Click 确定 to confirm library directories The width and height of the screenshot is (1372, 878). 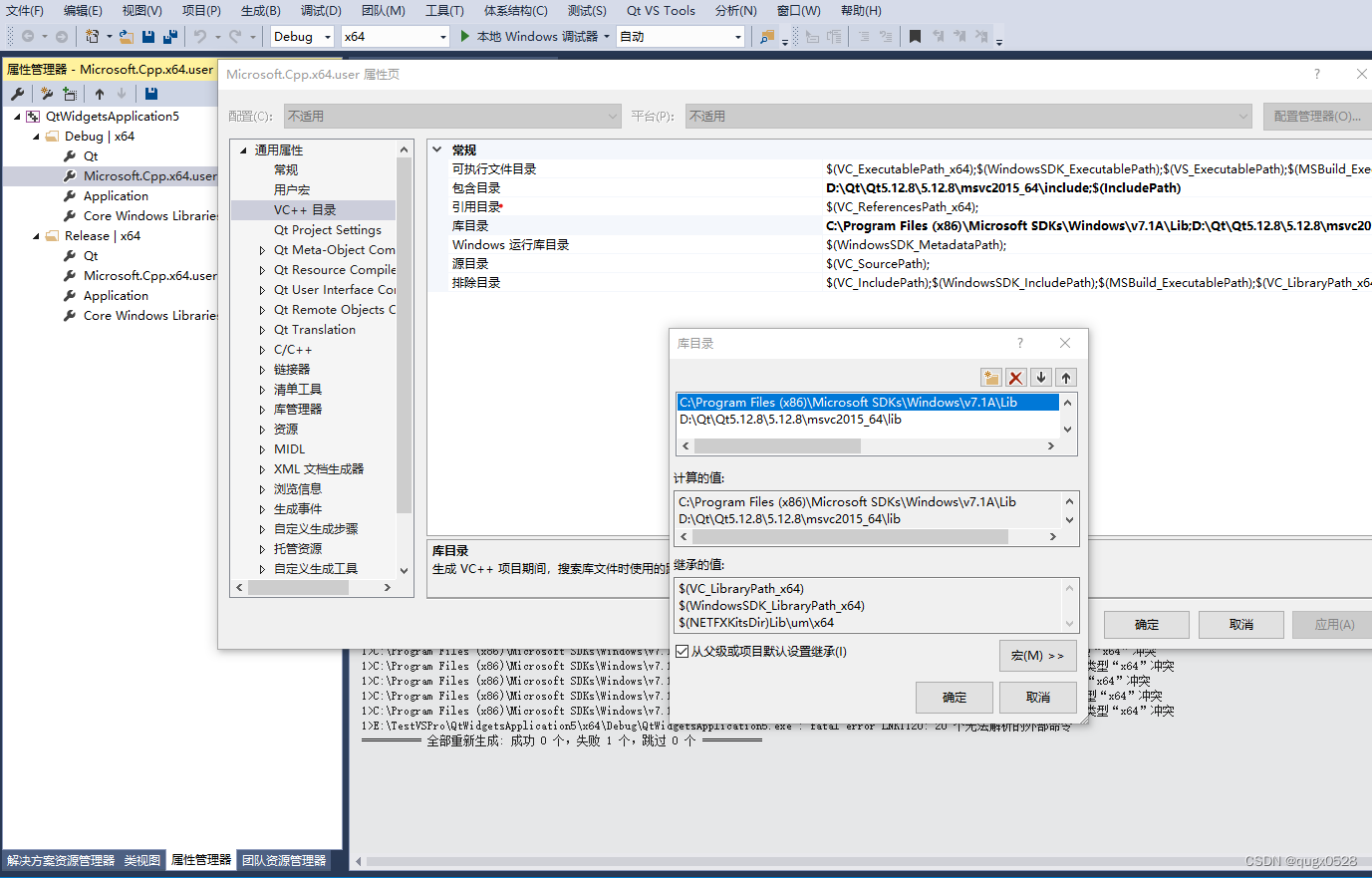[x=954, y=697]
